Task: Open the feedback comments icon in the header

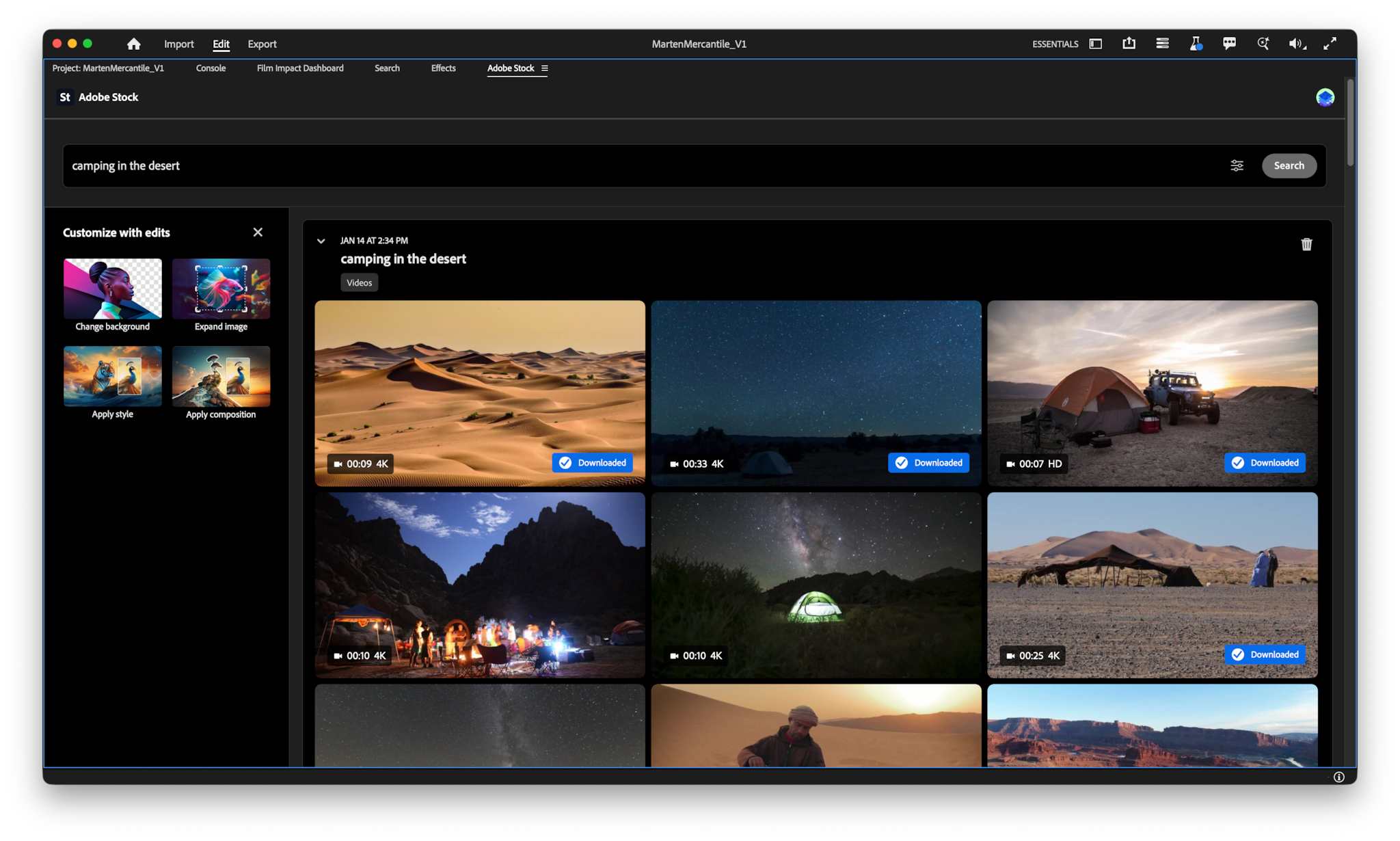Action: (1229, 43)
